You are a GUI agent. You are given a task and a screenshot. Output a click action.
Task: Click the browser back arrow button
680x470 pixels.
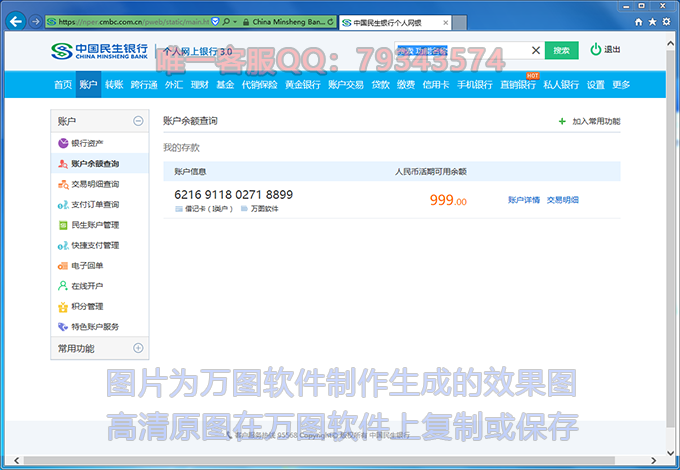[x=16, y=21]
